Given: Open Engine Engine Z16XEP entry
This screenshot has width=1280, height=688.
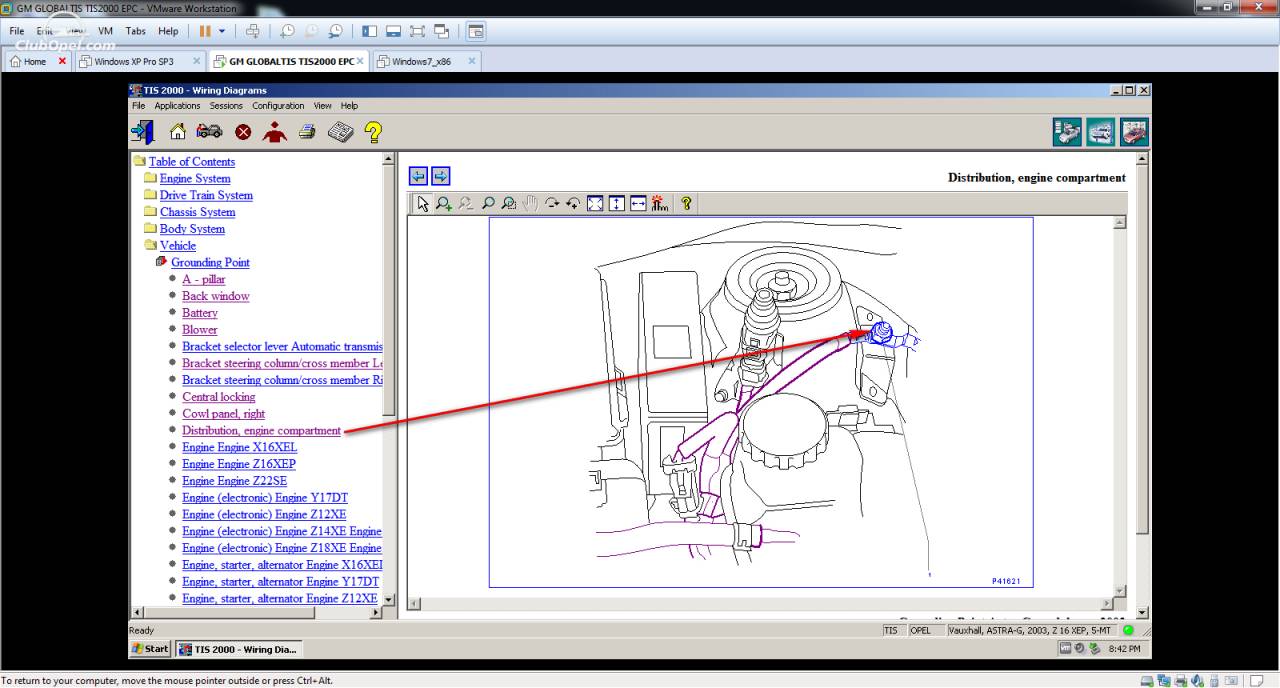Looking at the screenshot, I should [x=239, y=464].
